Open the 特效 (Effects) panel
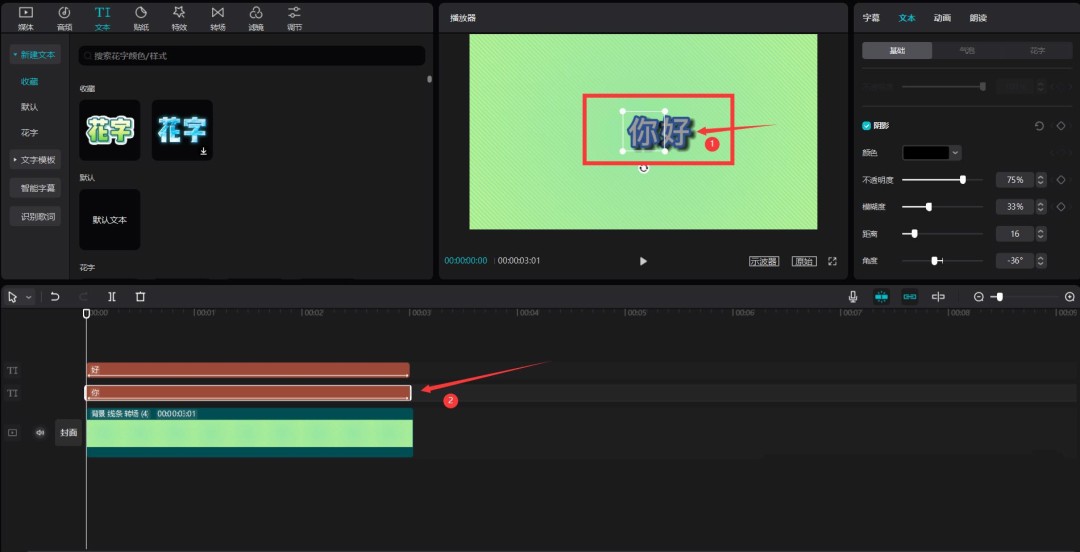Image resolution: width=1080 pixels, height=552 pixels. pos(179,17)
